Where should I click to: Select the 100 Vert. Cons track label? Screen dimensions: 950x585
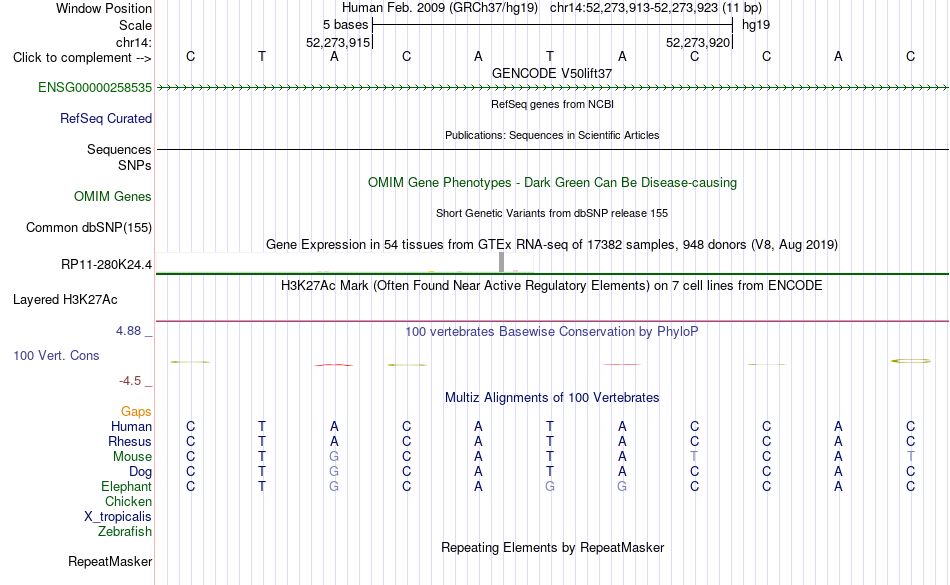pos(56,356)
